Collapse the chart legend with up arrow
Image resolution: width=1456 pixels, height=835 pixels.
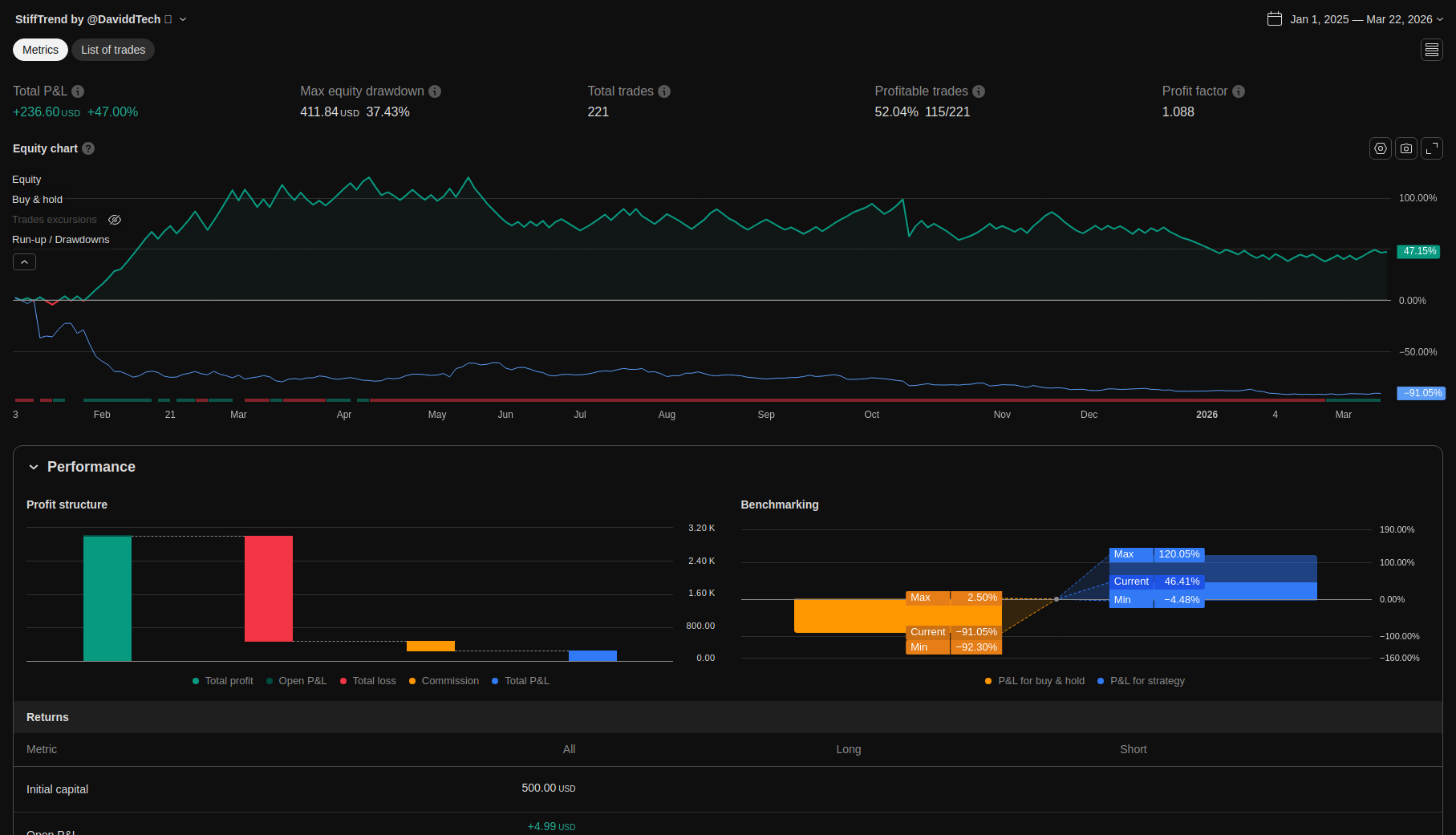(24, 262)
